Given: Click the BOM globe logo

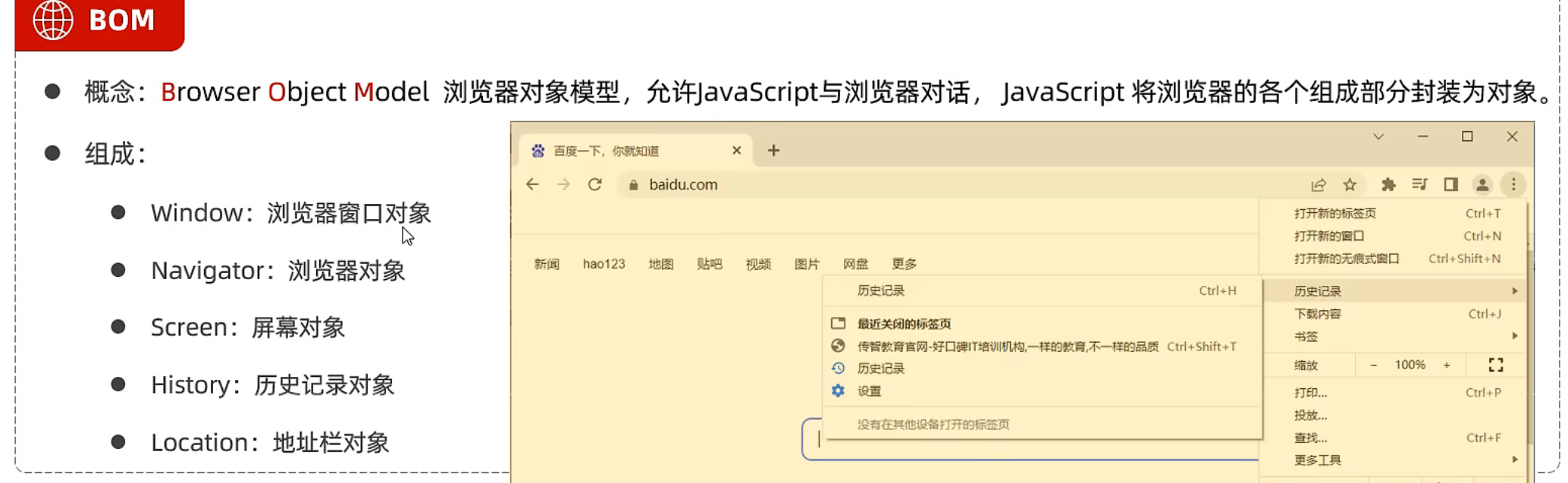Looking at the screenshot, I should 53,19.
